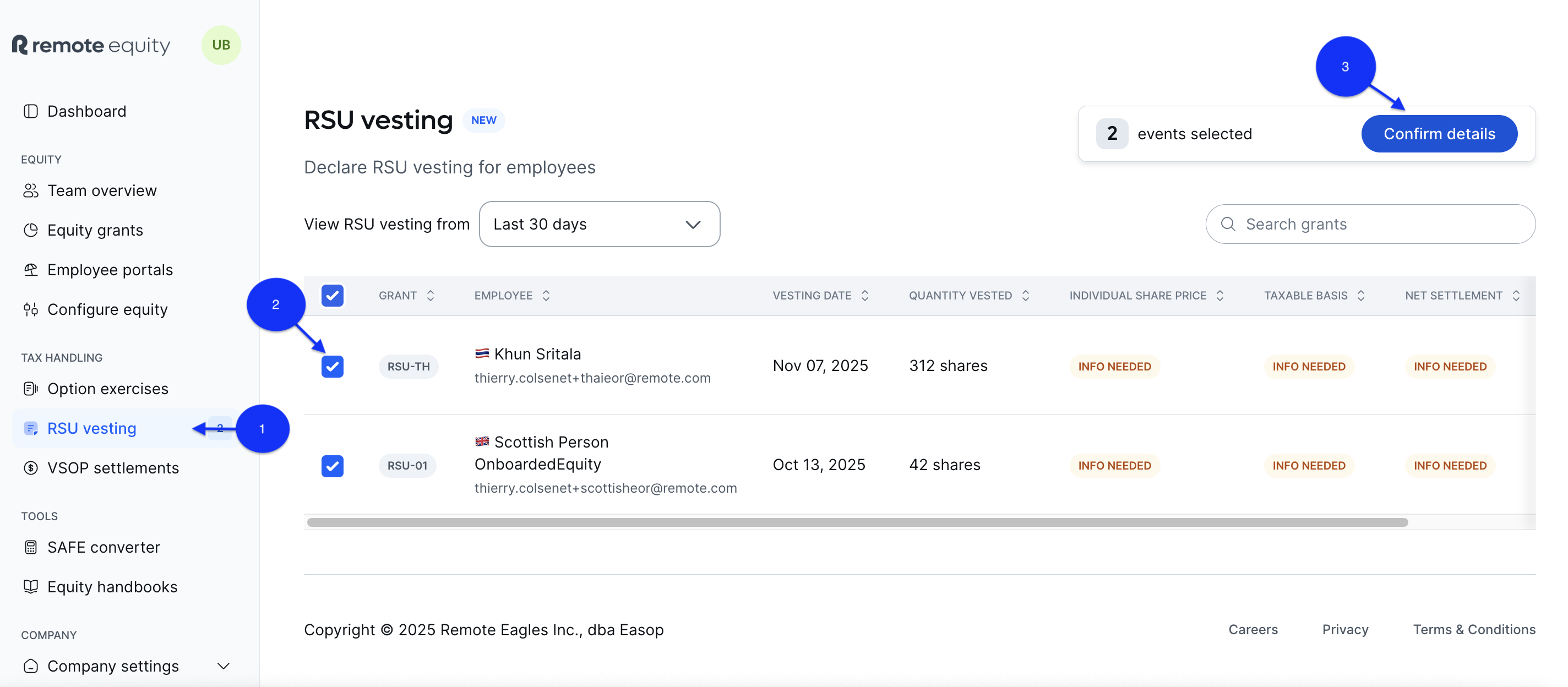This screenshot has height=687, width=1568.
Task: Click the Confirm details button
Action: 1439,134
